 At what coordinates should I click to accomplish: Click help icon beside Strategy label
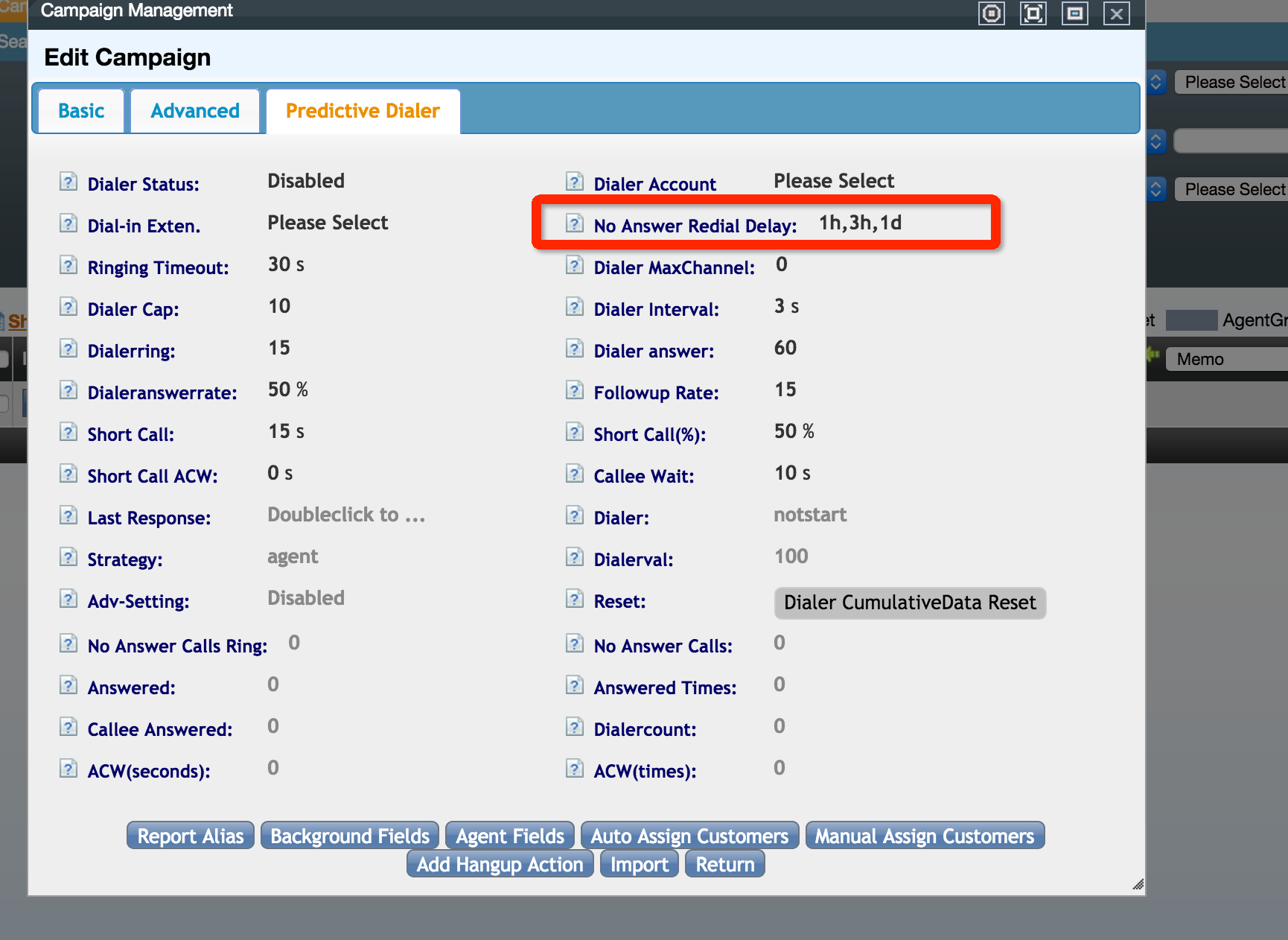68,557
